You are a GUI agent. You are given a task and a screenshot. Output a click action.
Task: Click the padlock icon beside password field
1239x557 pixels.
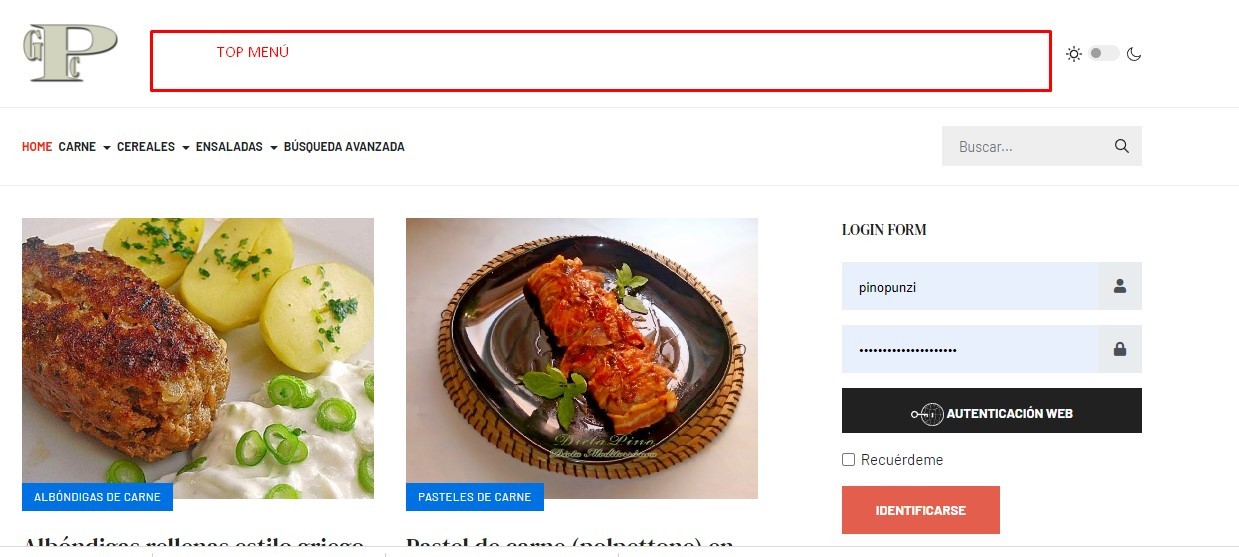pyautogui.click(x=1120, y=350)
